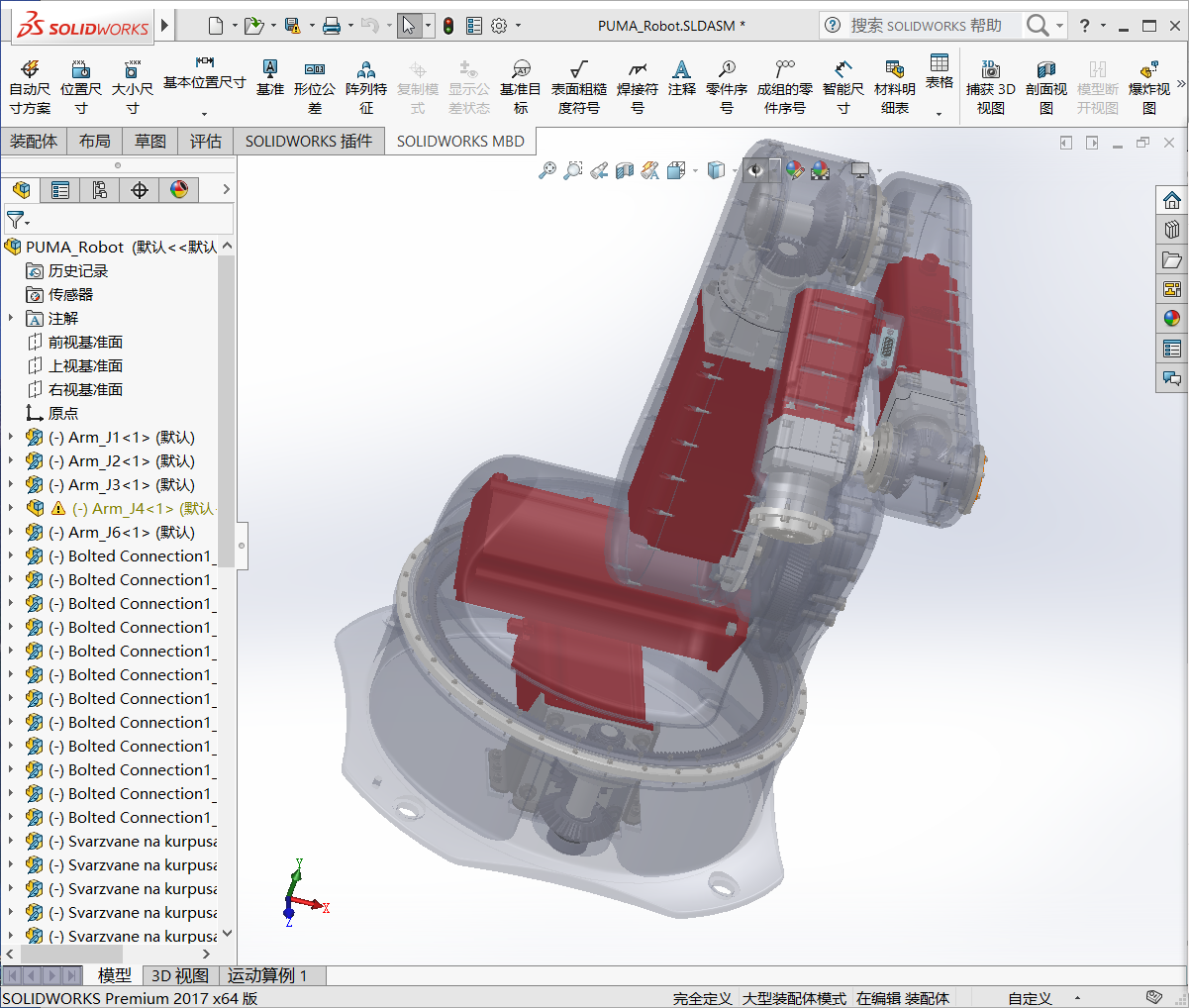Image resolution: width=1189 pixels, height=1008 pixels.
Task: Select 模型 bottom tab
Action: [115, 975]
